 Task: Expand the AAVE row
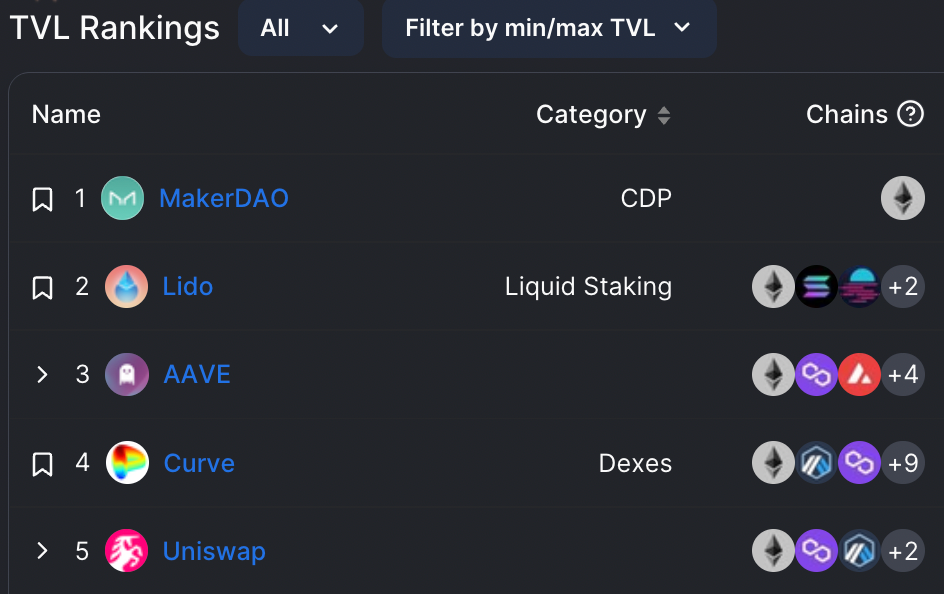[x=42, y=374]
